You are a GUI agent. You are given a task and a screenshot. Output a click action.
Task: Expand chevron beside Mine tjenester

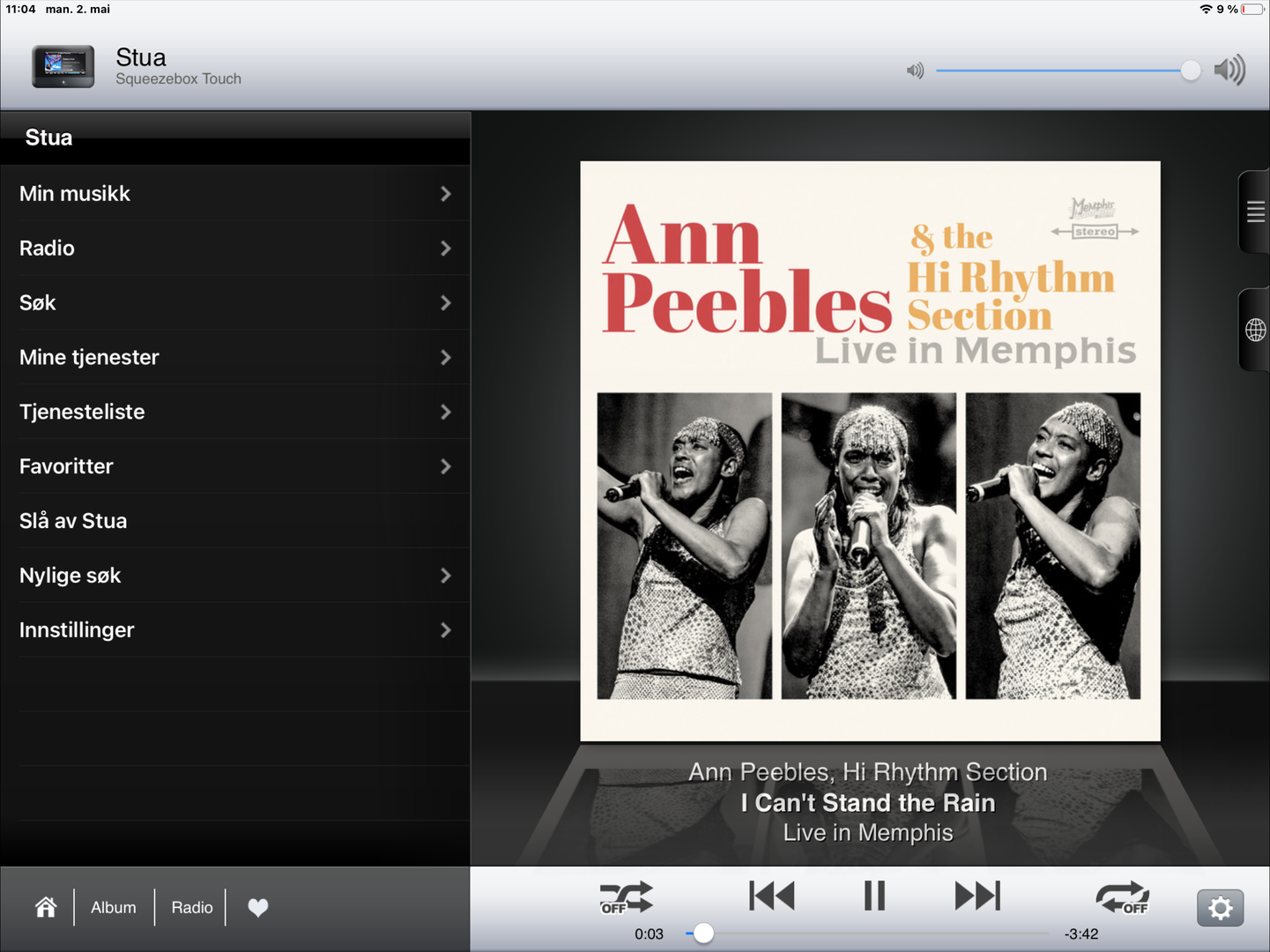coord(446,358)
